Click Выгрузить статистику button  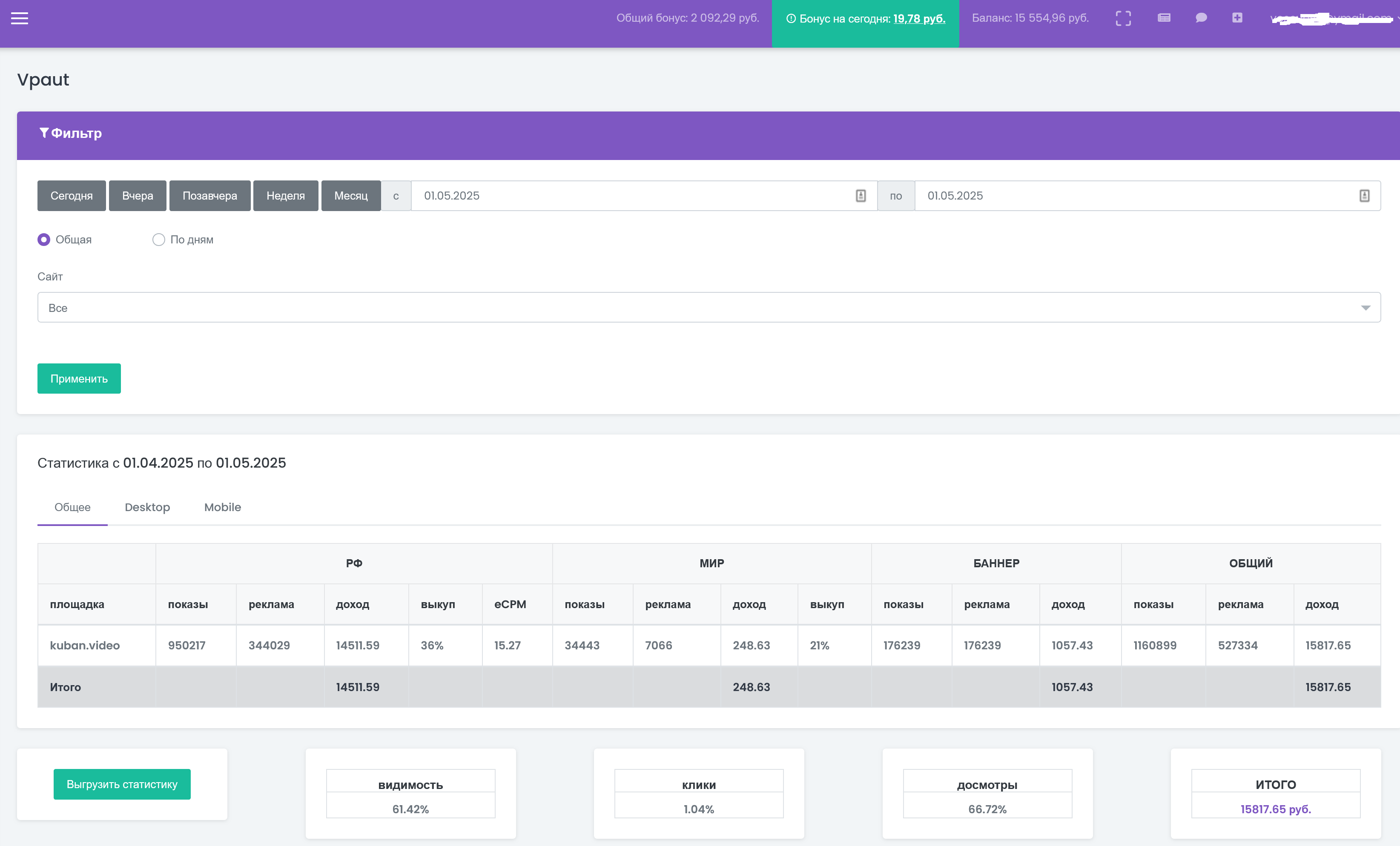[122, 784]
